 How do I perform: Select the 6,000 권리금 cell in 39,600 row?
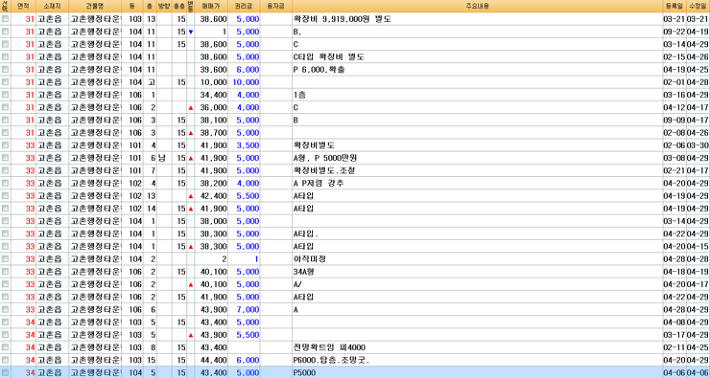(244, 70)
